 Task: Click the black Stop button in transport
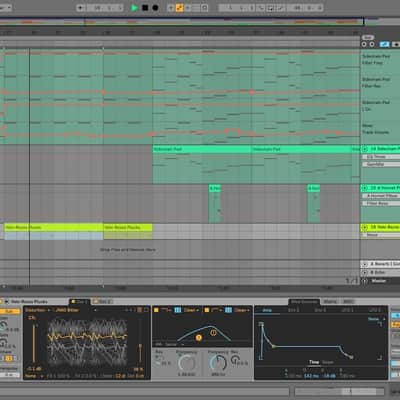(x=145, y=8)
